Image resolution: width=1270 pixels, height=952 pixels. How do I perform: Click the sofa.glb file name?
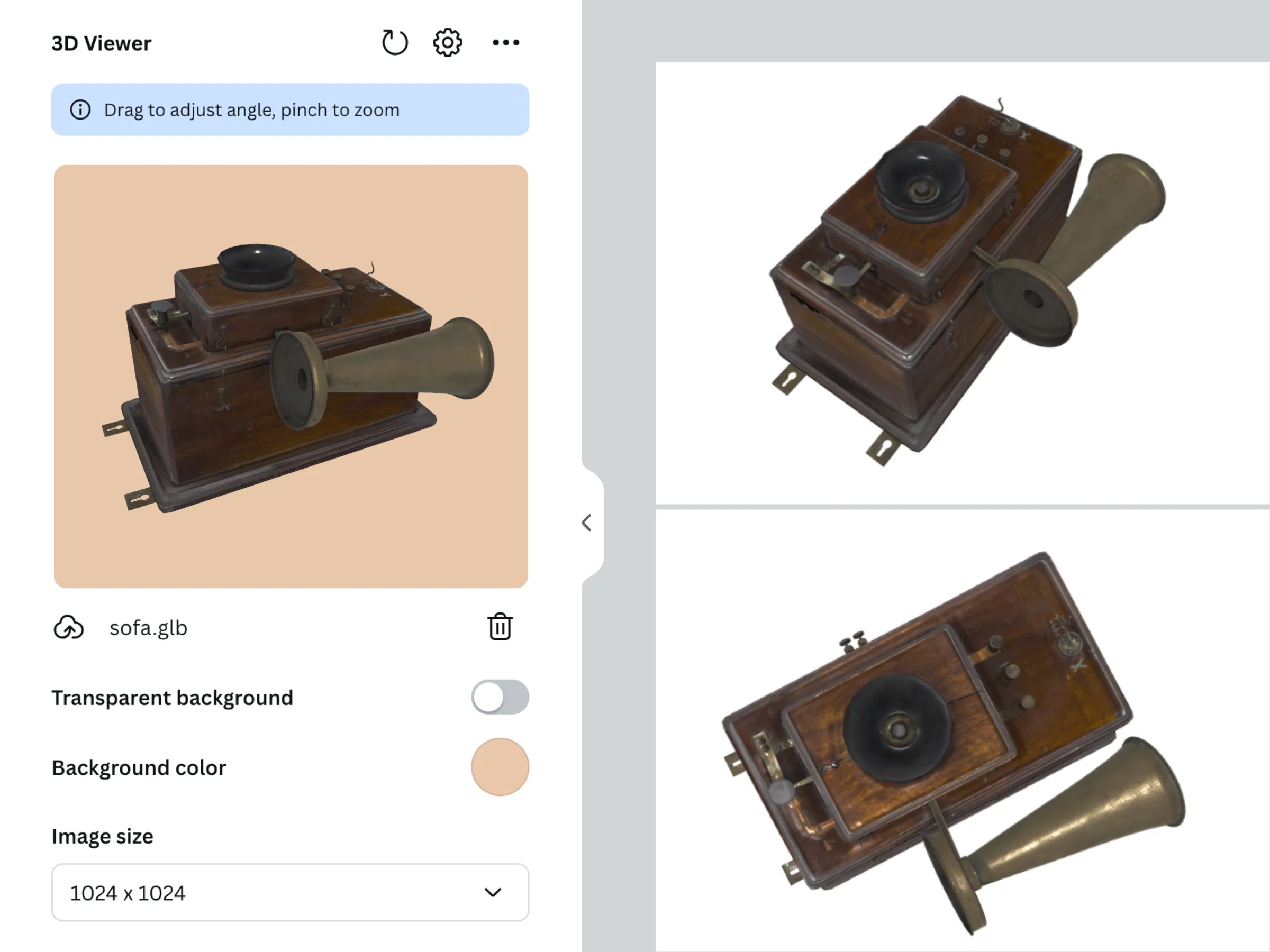(148, 628)
